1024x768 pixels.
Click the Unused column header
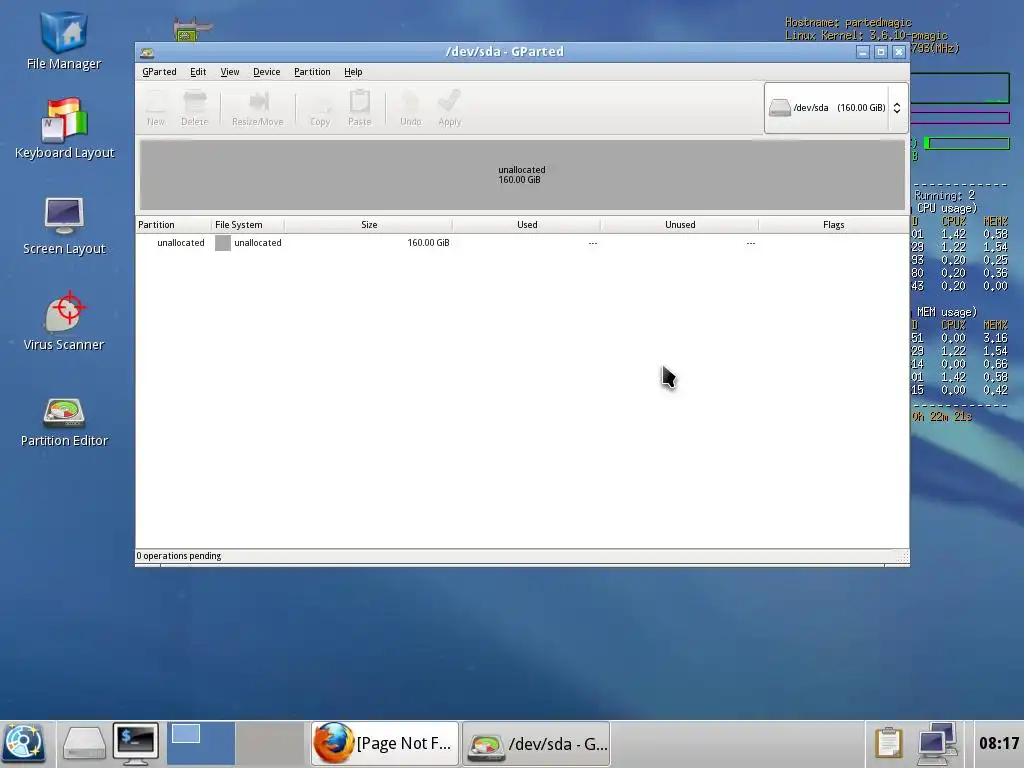click(x=680, y=225)
